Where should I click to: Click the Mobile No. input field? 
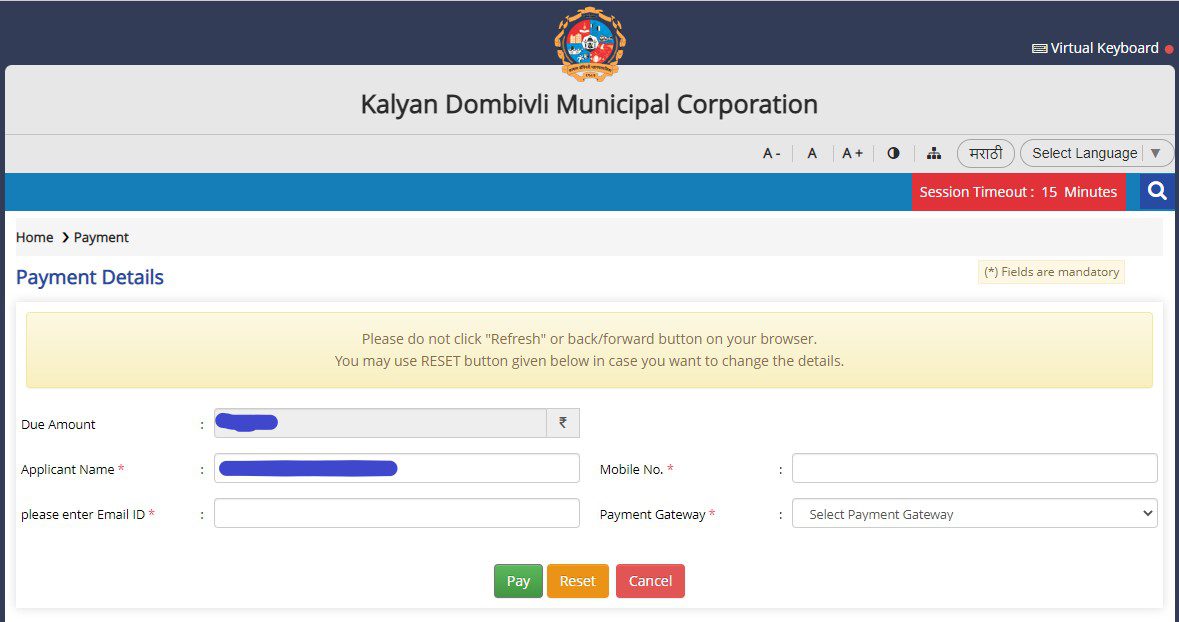[x=973, y=467]
